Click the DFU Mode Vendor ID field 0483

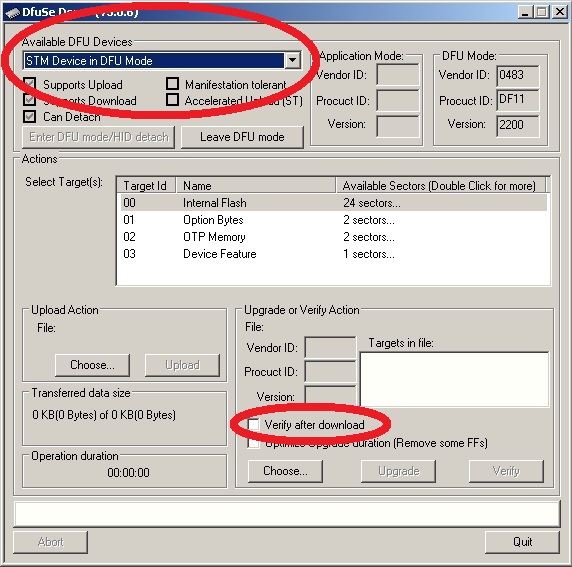pos(518,76)
